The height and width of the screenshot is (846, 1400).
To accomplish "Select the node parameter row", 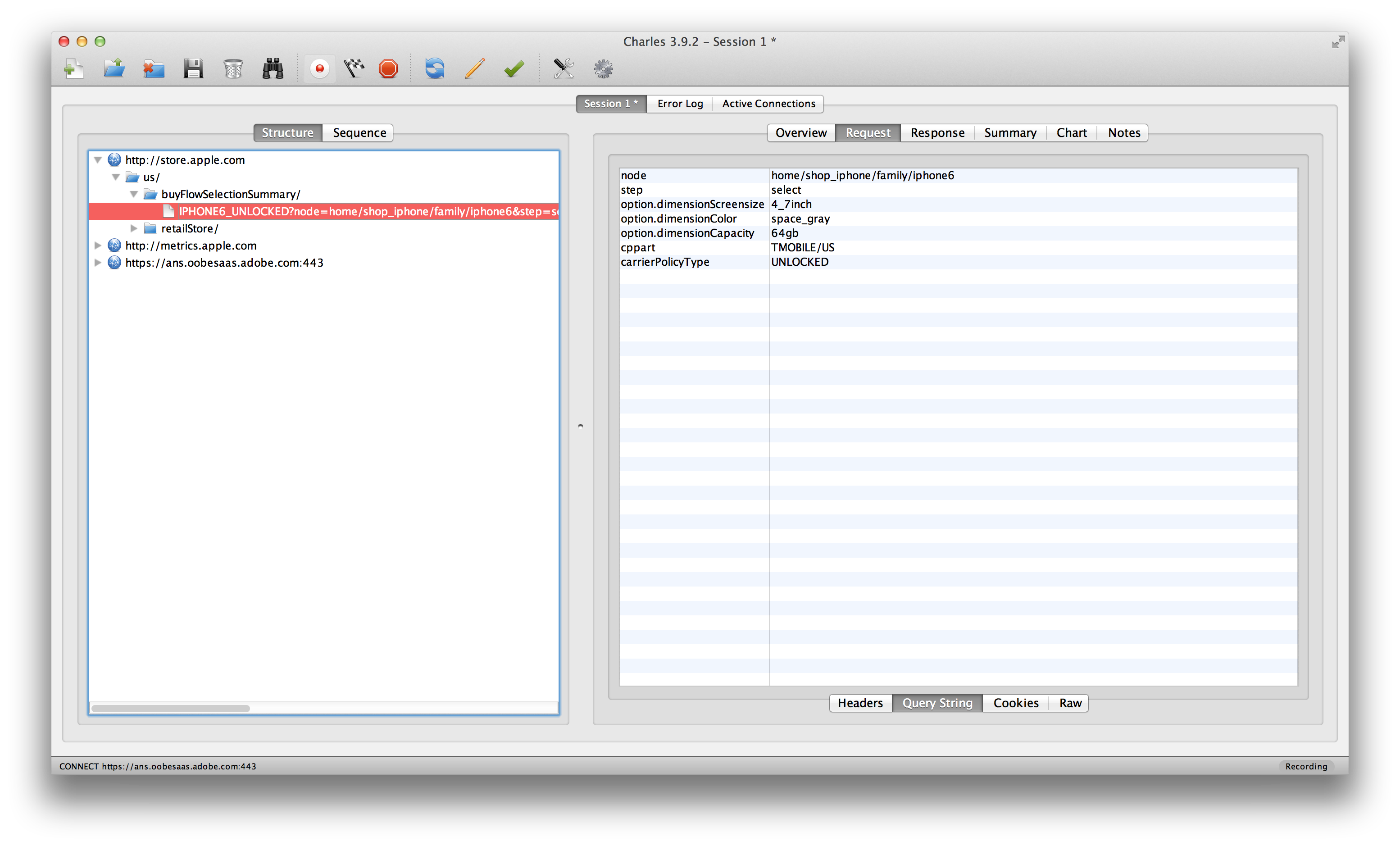I will [x=959, y=176].
